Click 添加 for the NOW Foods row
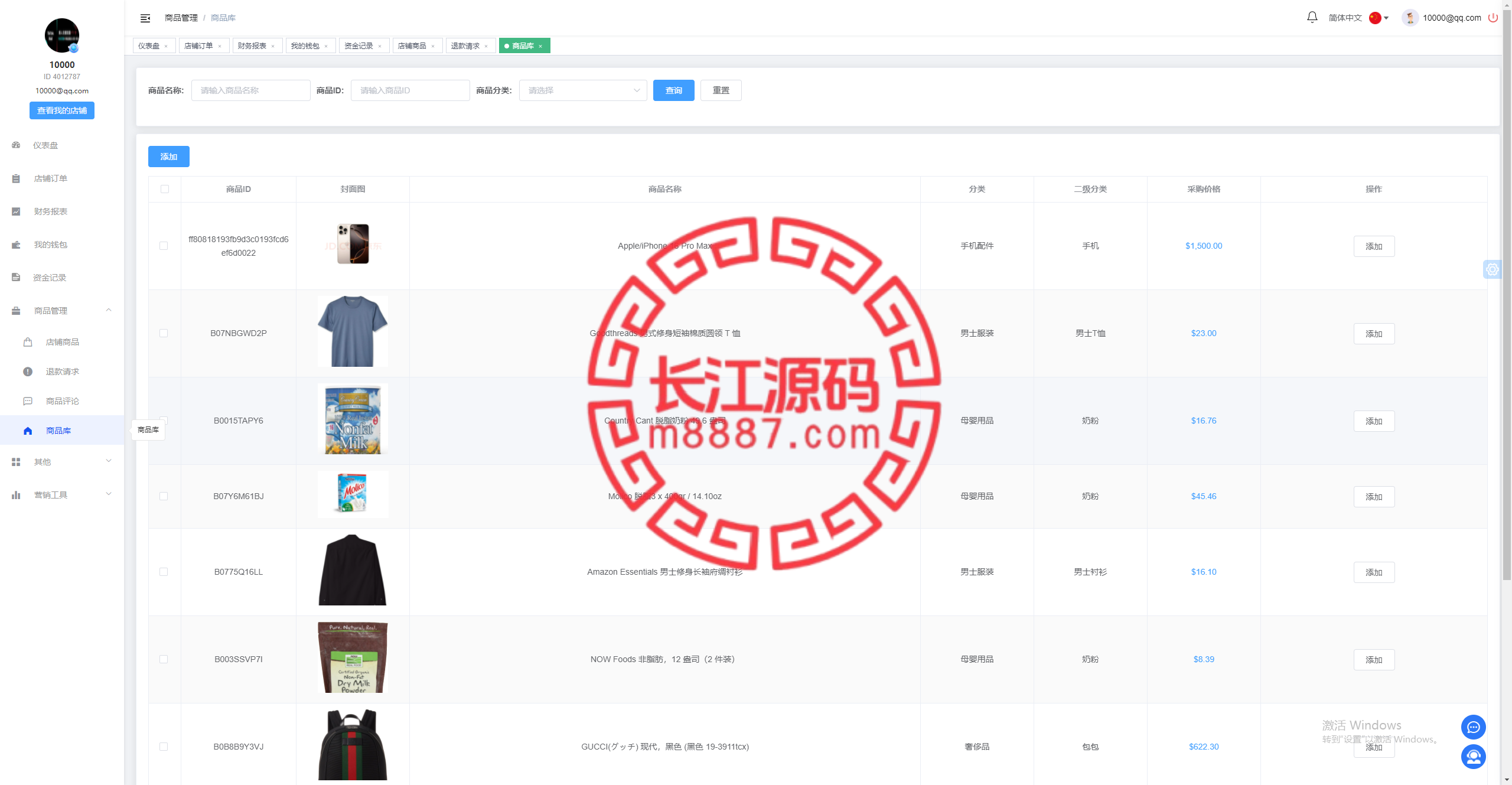The image size is (1512, 785). point(1374,660)
